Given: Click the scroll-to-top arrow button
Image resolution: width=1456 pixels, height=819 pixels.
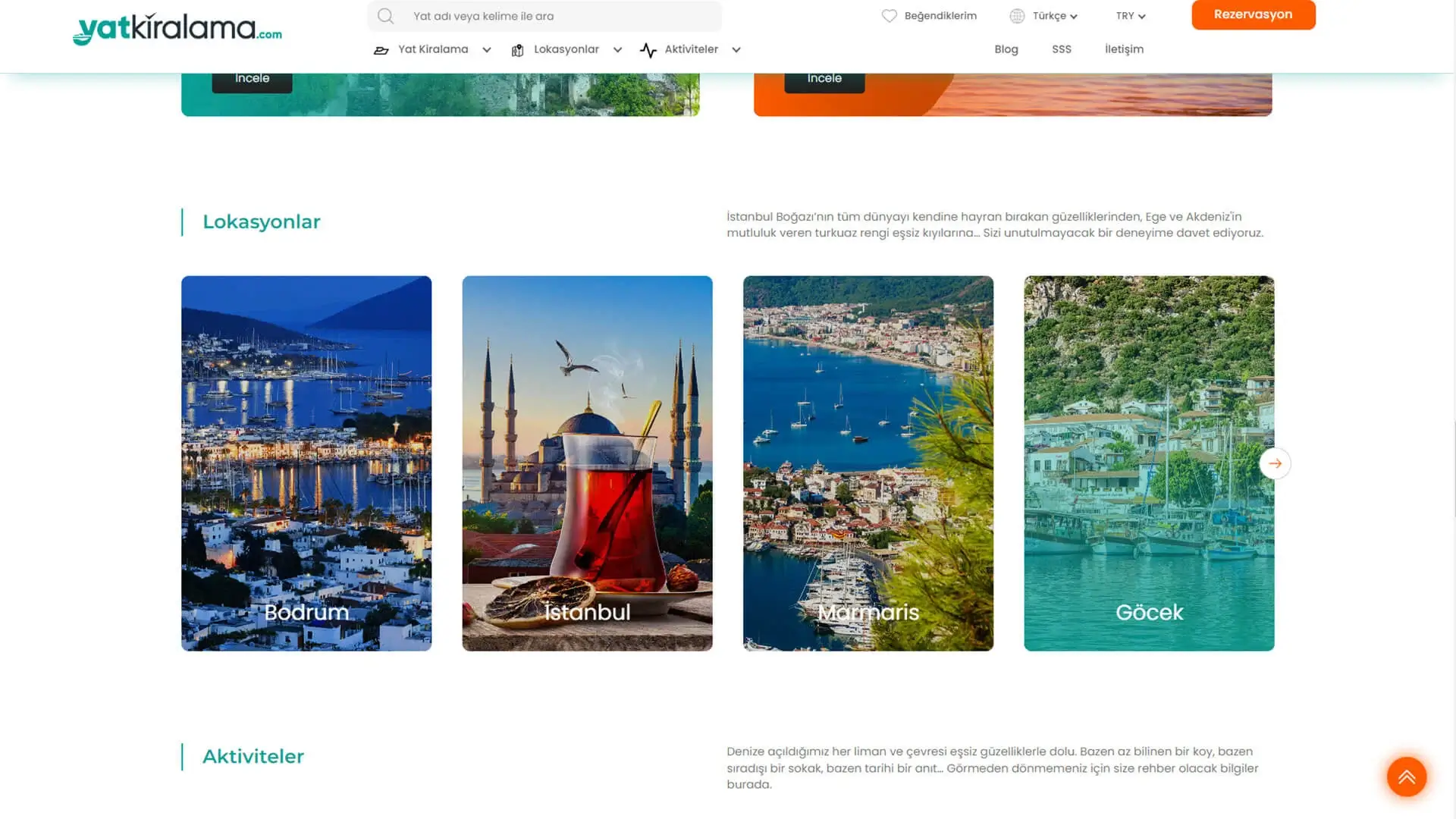Looking at the screenshot, I should 1407,777.
